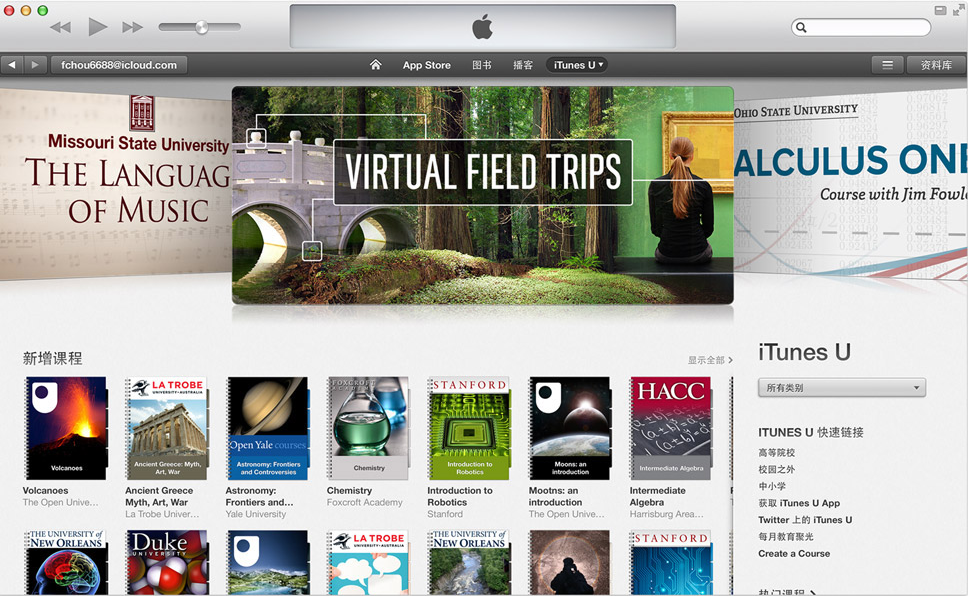
Task: Click the Fast-forward playback control
Action: click(132, 28)
